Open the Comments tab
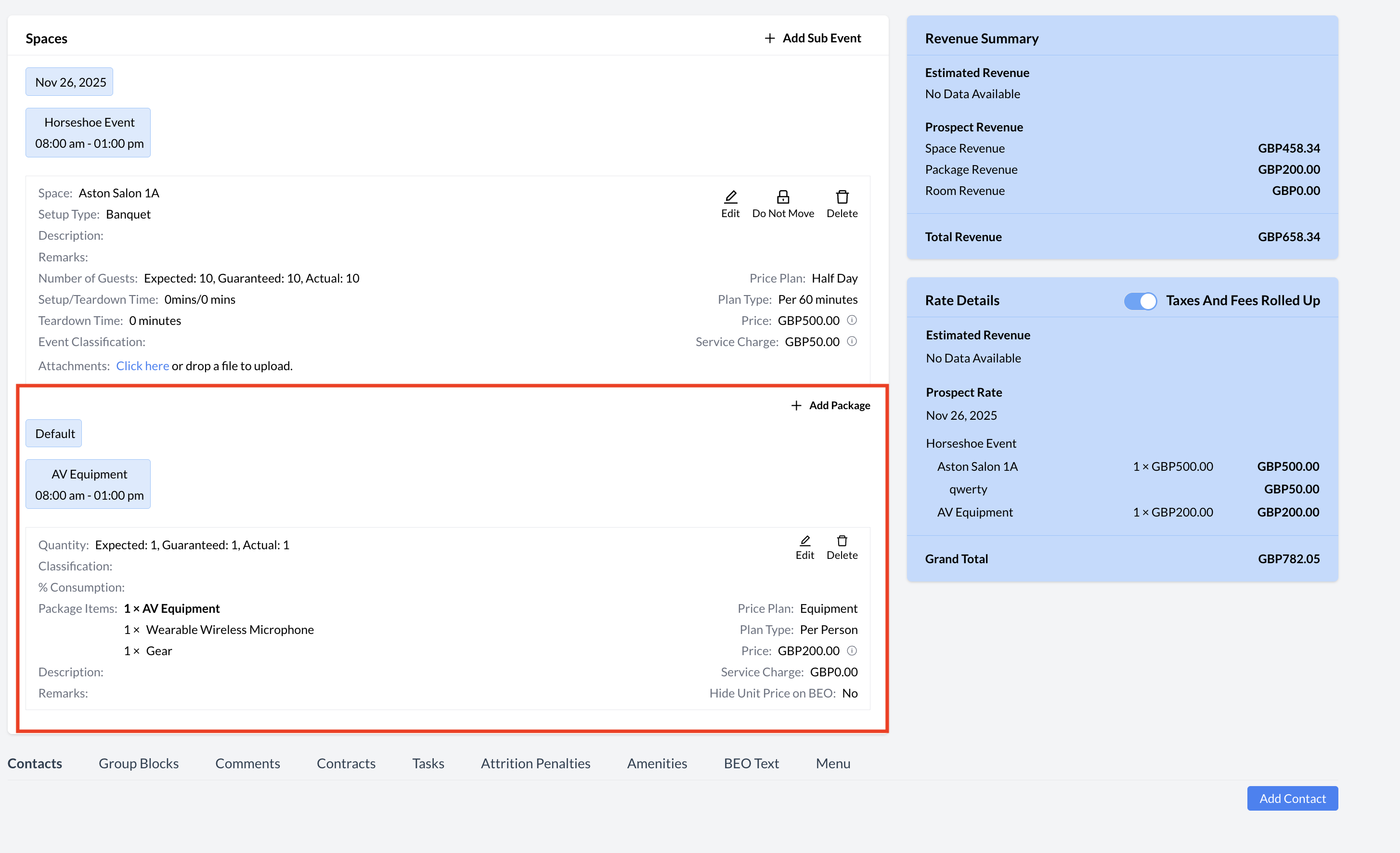This screenshot has height=853, width=1400. (248, 763)
